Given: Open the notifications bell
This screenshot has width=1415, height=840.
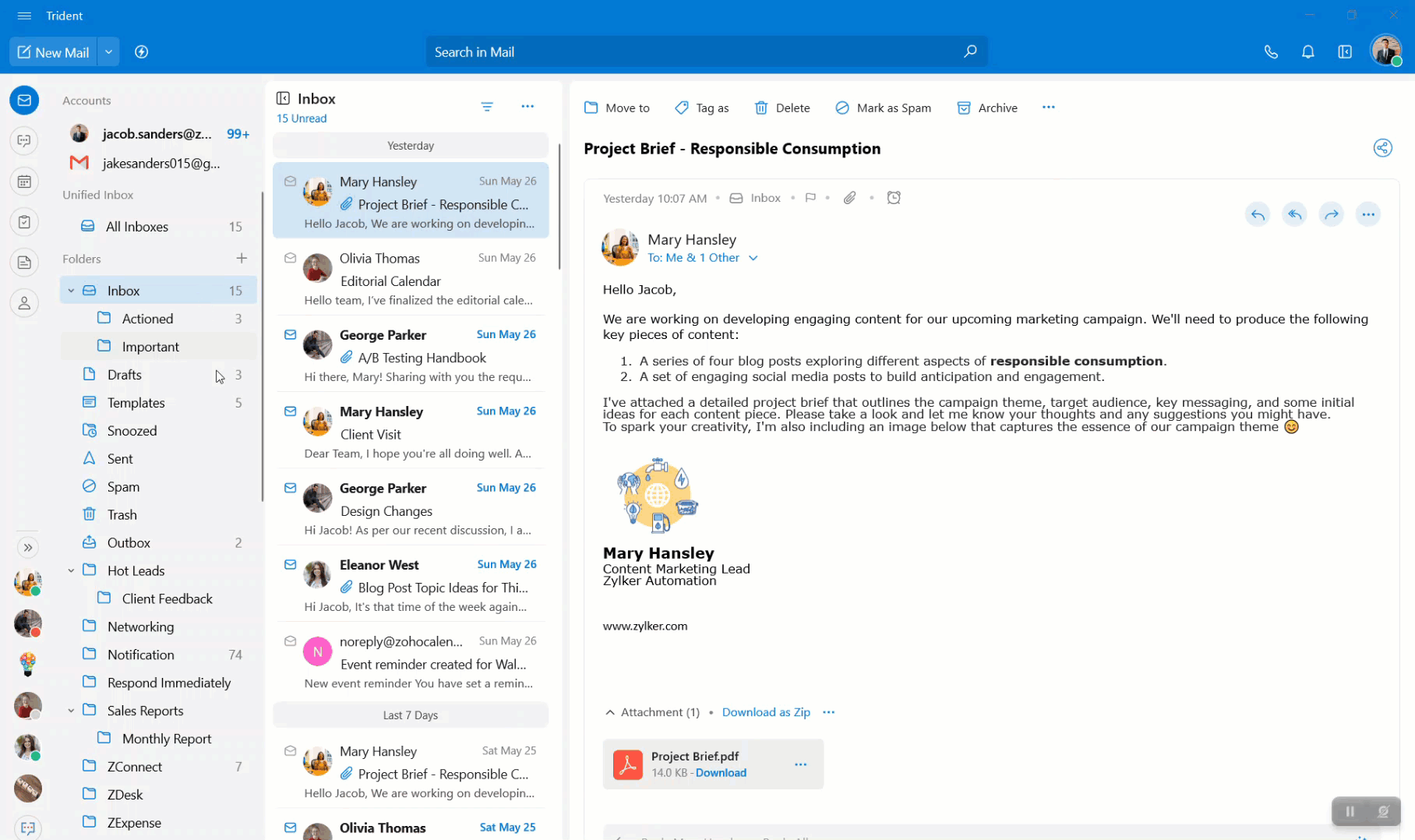Looking at the screenshot, I should 1308,52.
